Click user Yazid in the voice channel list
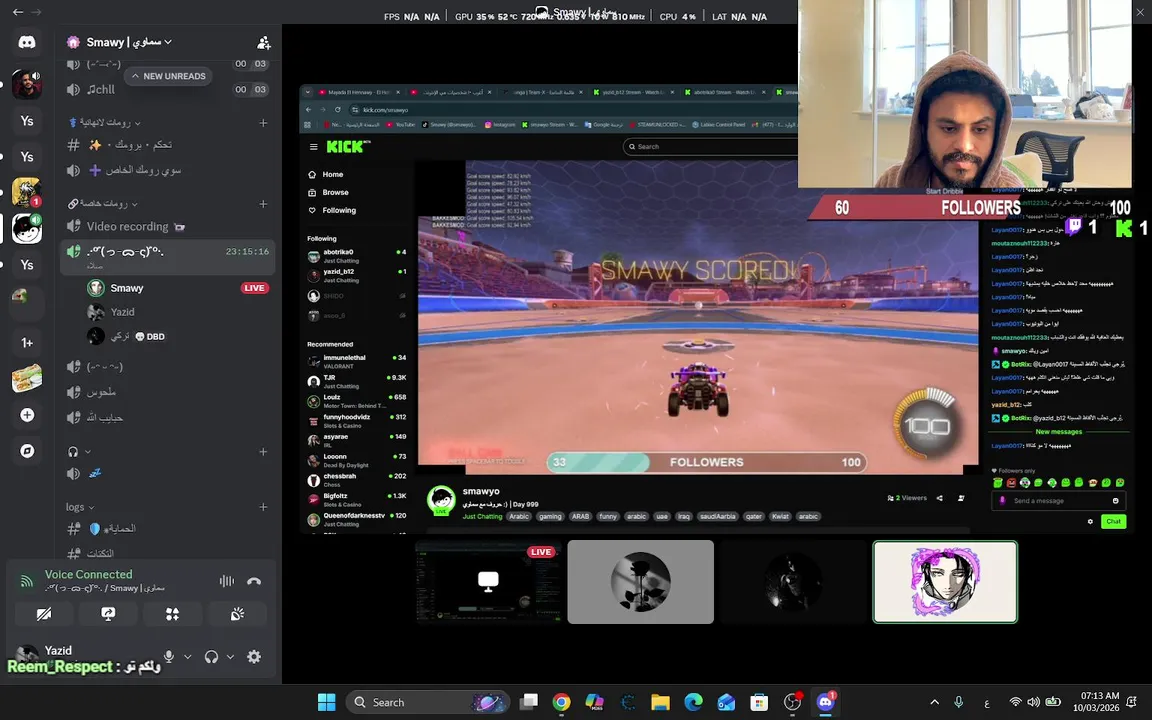The height and width of the screenshot is (720, 1152). (179, 312)
